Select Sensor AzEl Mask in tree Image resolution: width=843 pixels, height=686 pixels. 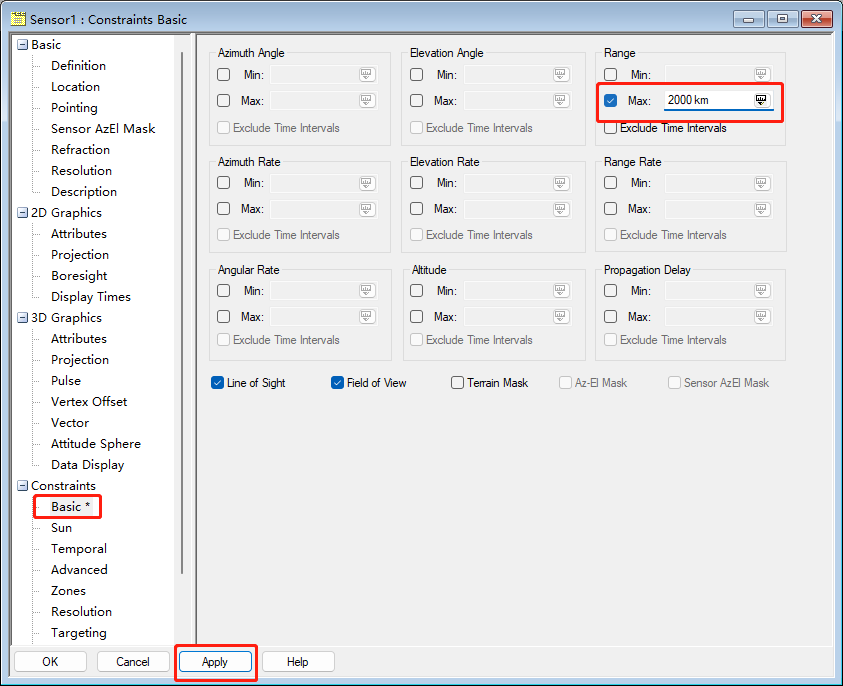103,129
